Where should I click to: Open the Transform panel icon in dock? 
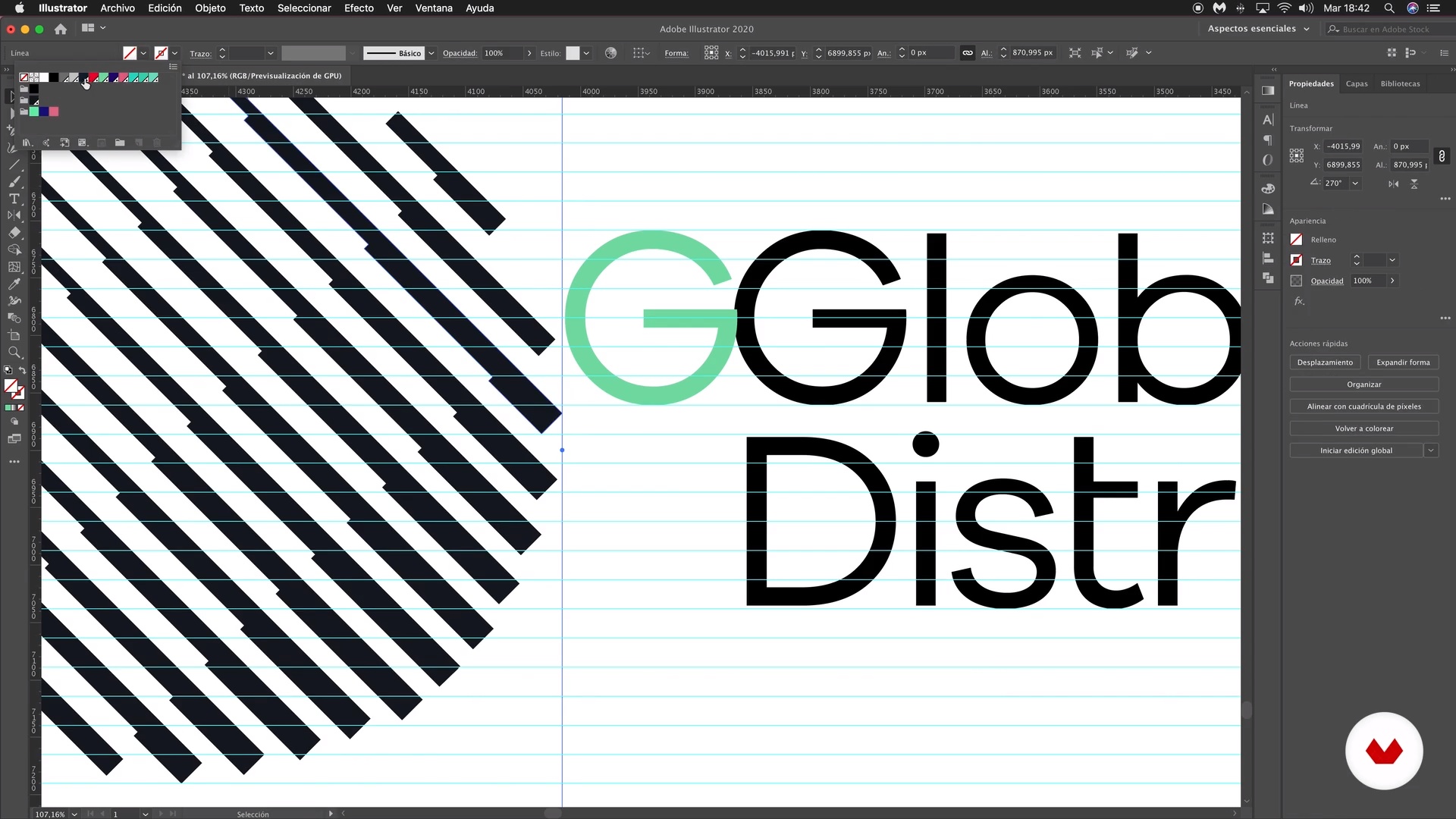[1268, 238]
